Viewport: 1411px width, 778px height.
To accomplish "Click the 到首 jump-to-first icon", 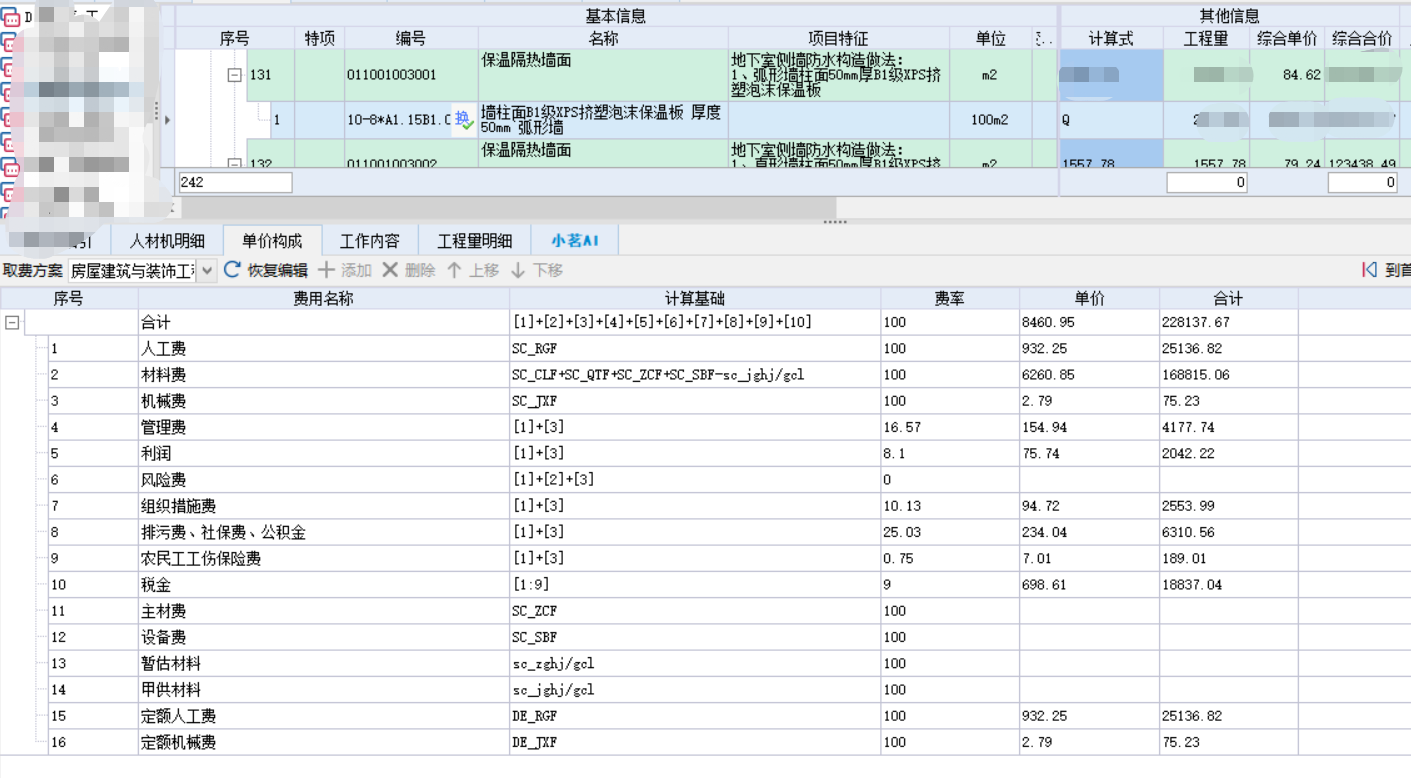I will (x=1370, y=270).
